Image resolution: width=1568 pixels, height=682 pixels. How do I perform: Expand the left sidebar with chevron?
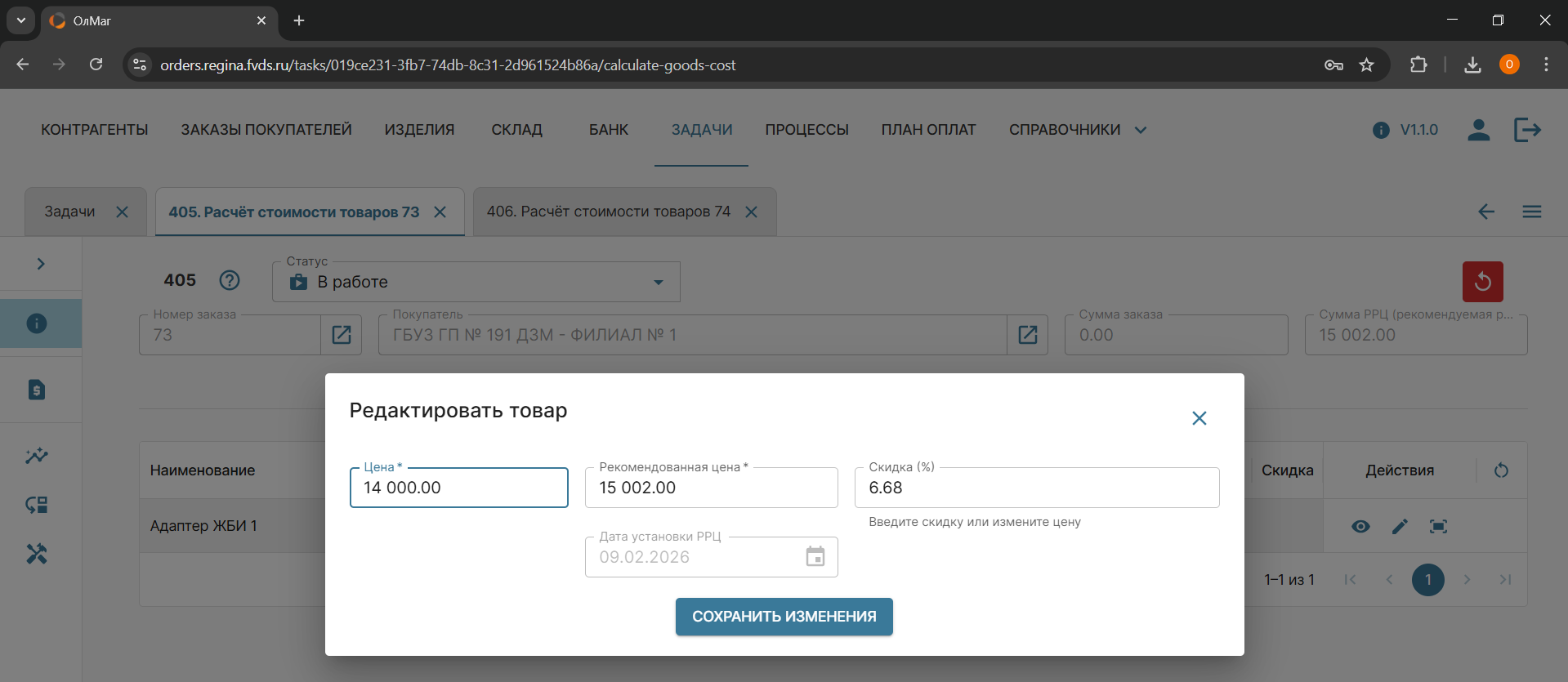tap(41, 264)
